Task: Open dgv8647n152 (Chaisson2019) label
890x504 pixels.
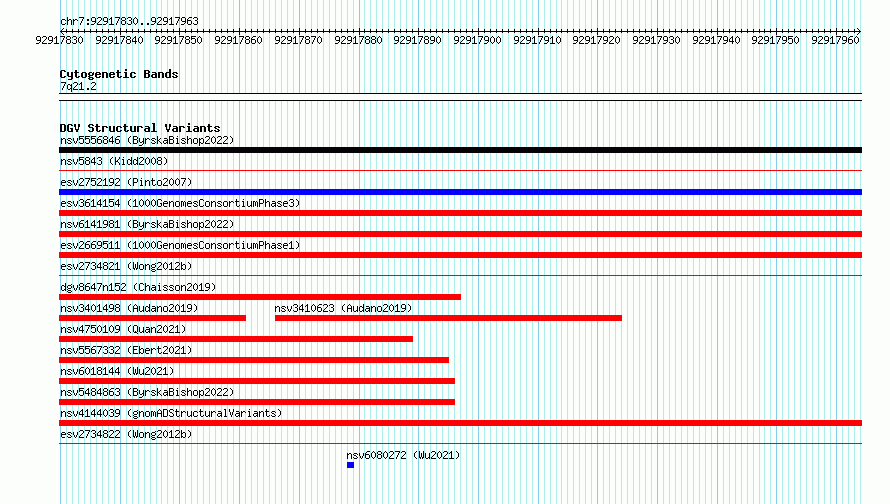Action: (x=138, y=287)
